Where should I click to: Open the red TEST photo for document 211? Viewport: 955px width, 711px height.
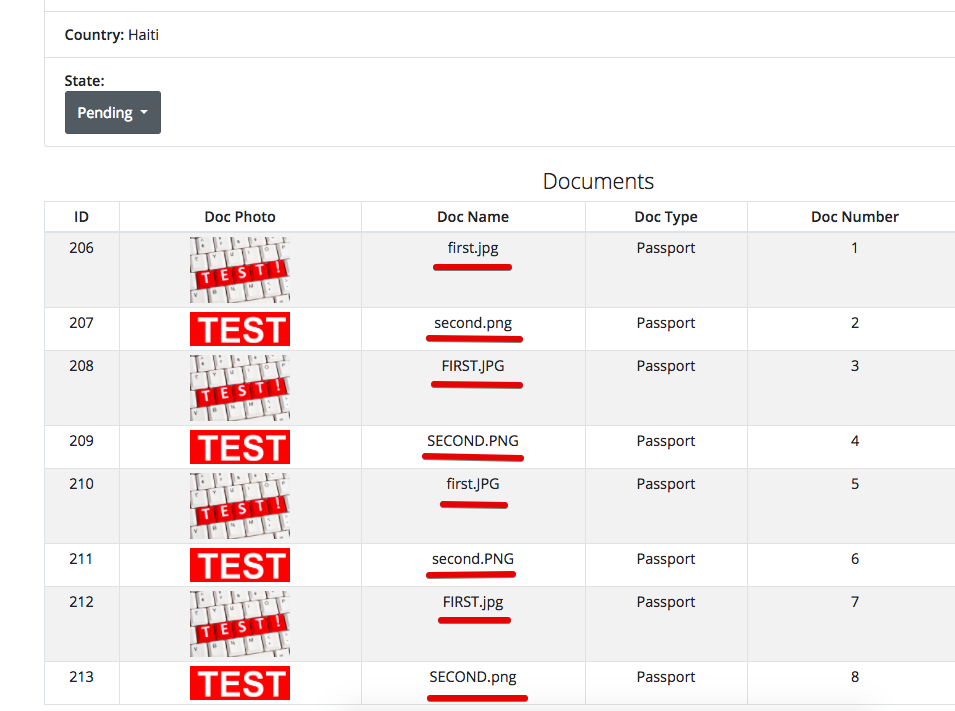pyautogui.click(x=240, y=564)
